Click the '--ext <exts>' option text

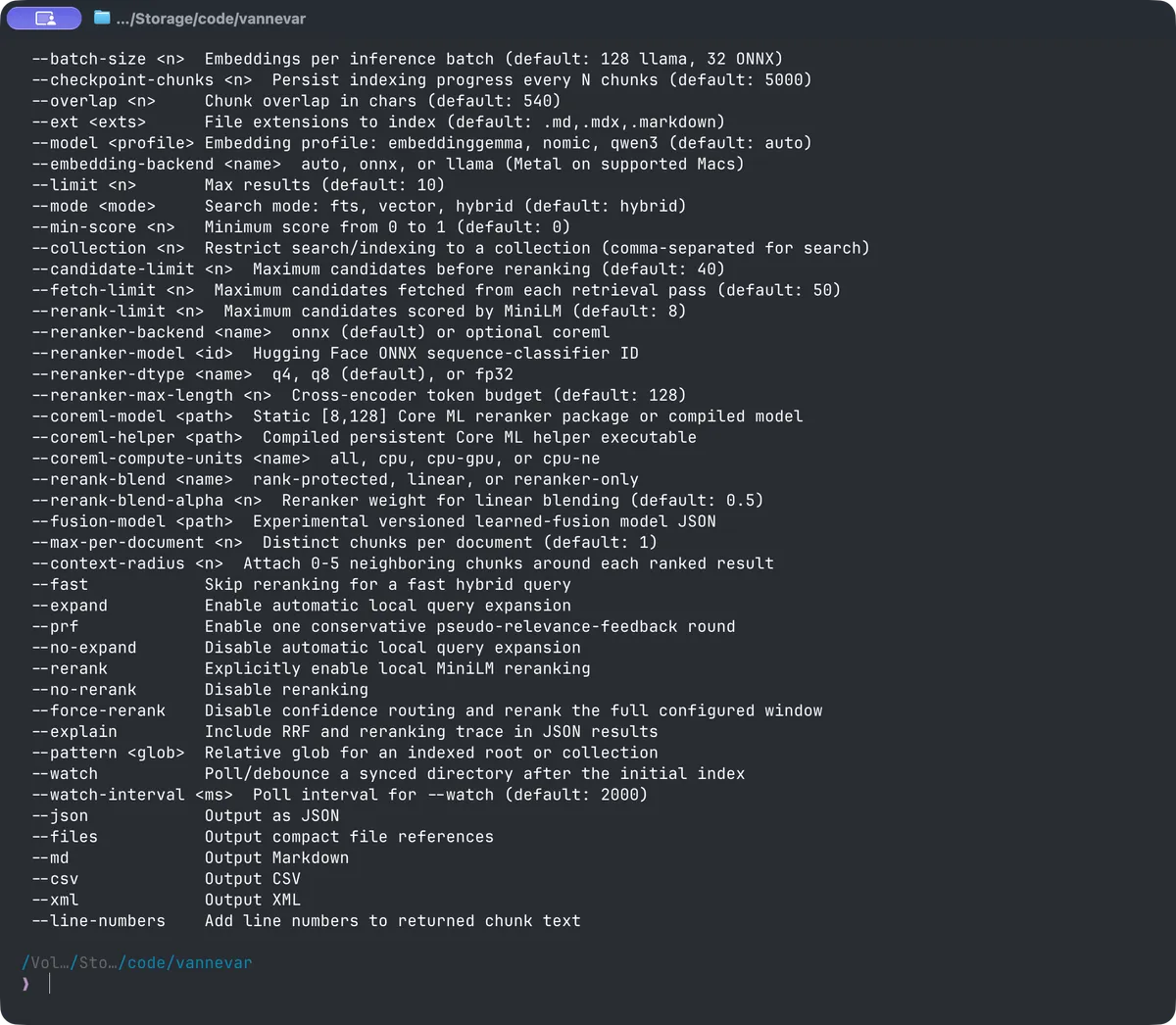[88, 122]
